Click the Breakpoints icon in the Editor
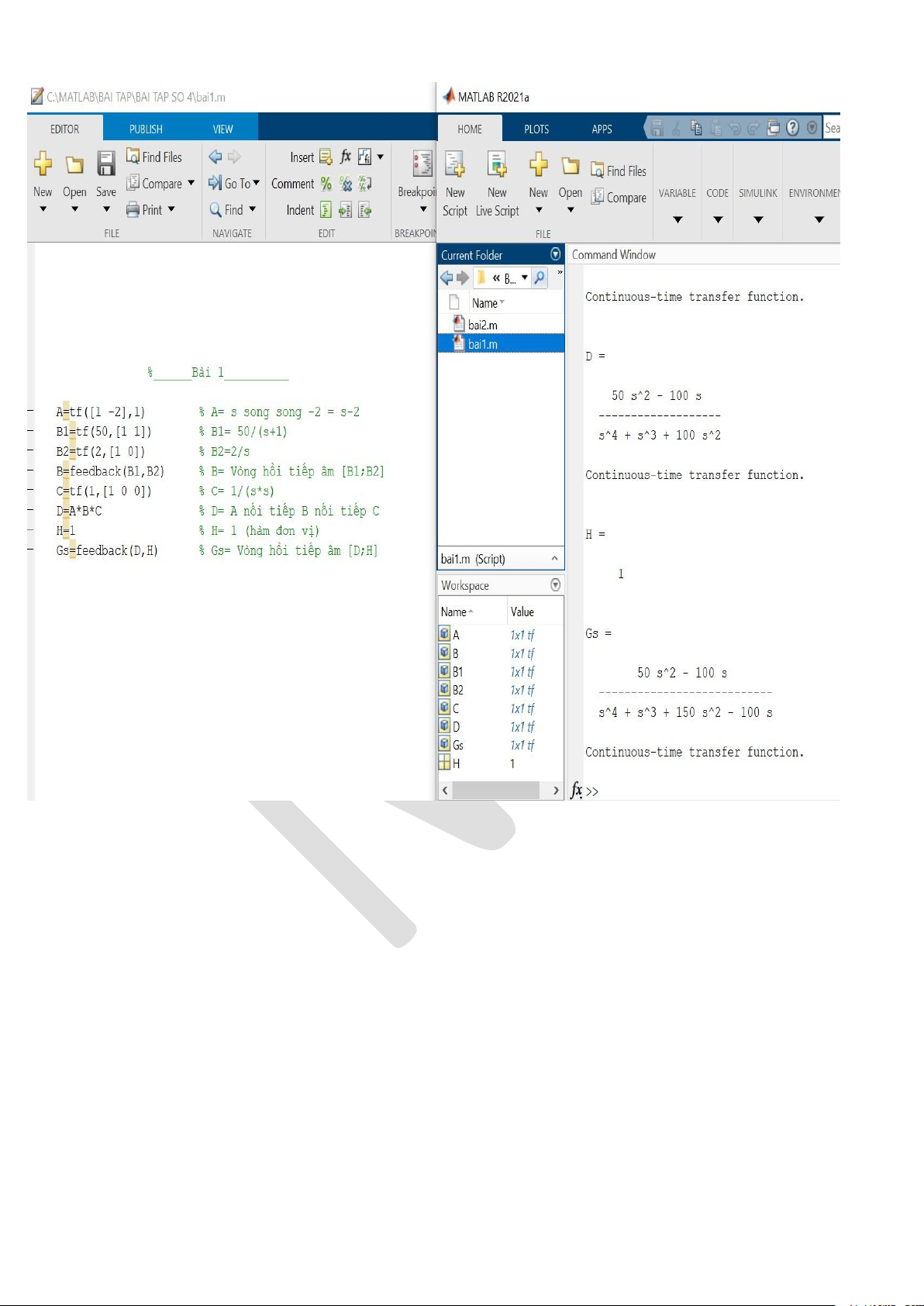The width and height of the screenshot is (924, 1306). tap(422, 164)
